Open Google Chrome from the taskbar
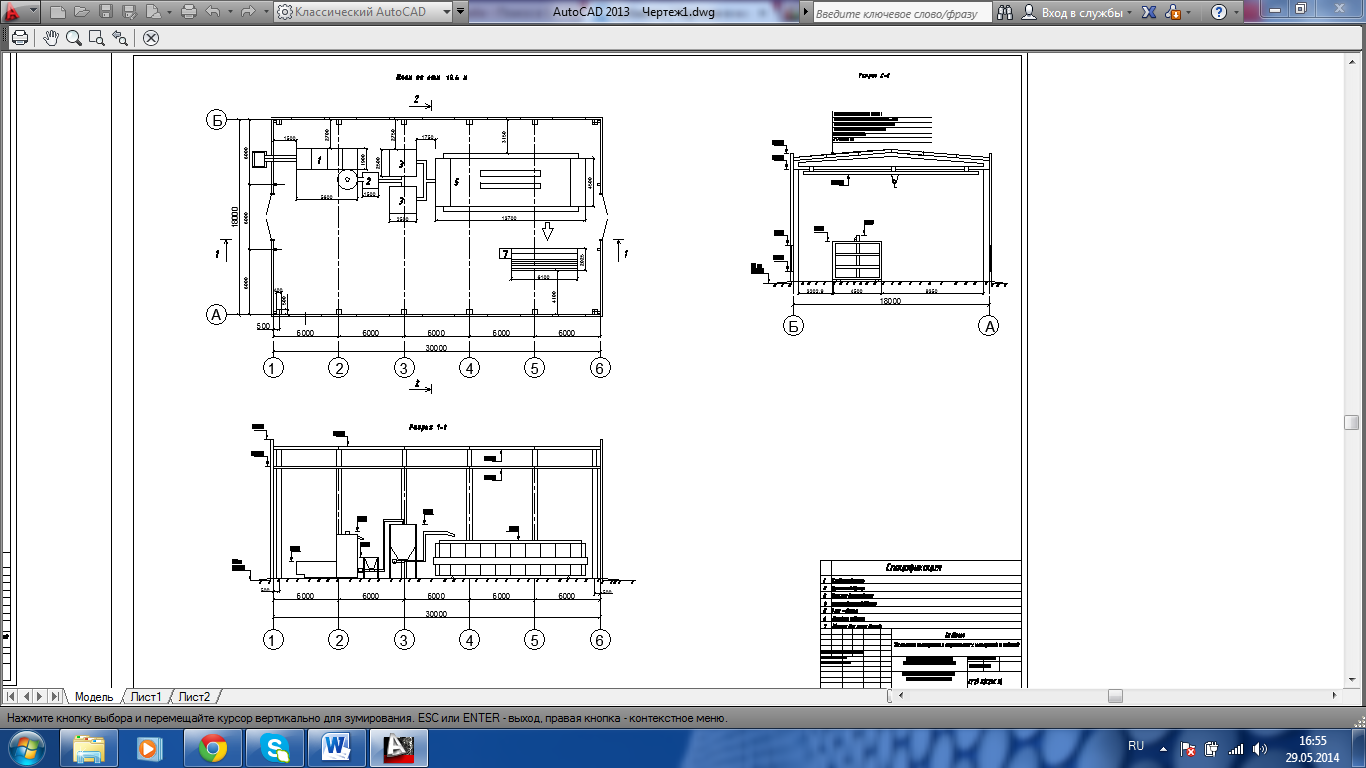The image size is (1366, 768). (x=212, y=748)
